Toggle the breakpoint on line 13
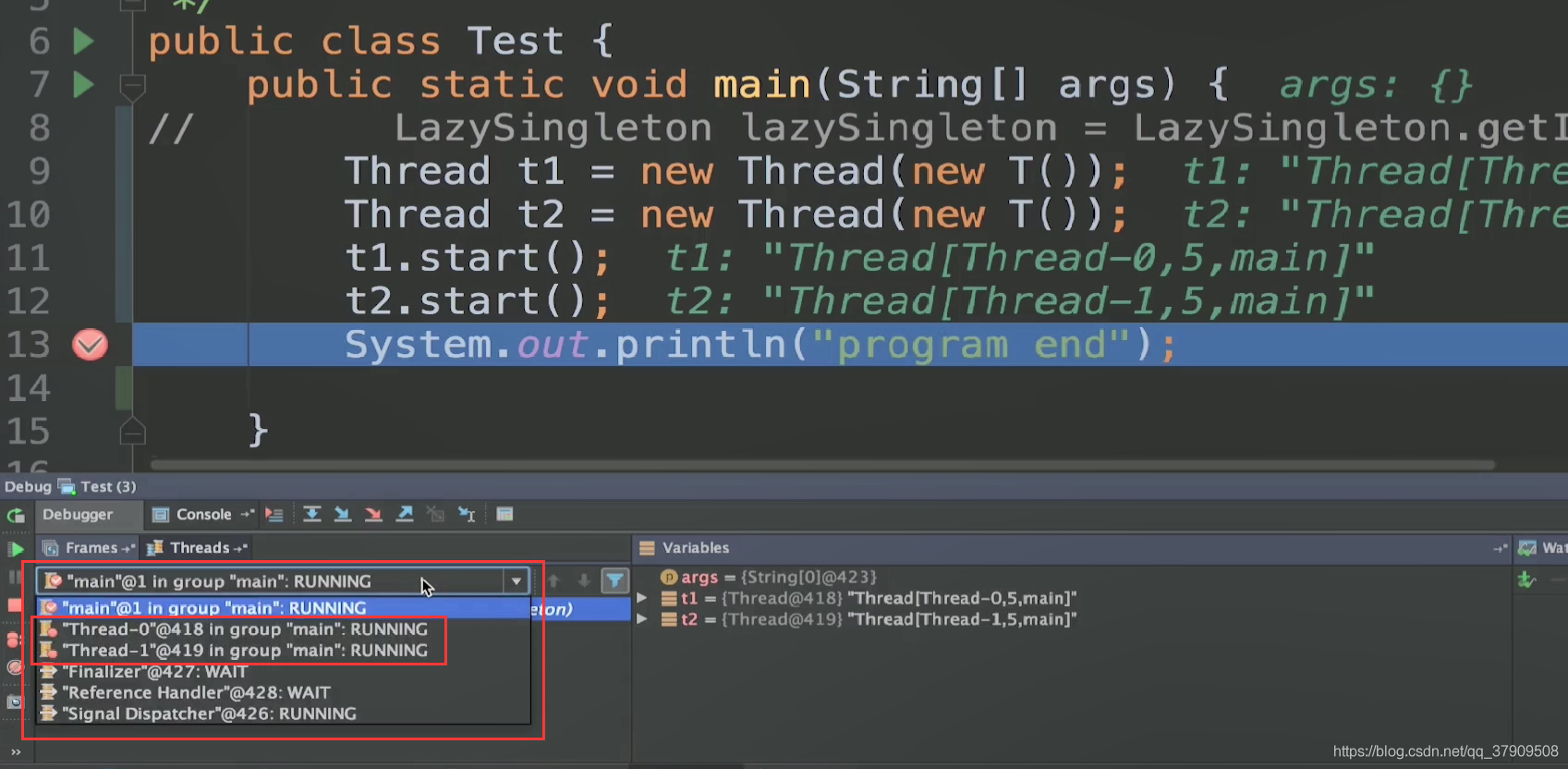 (90, 345)
